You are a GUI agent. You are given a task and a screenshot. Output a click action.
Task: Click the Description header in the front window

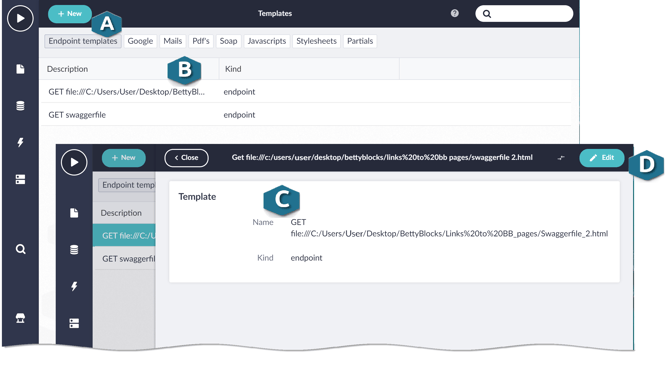pyautogui.click(x=121, y=213)
